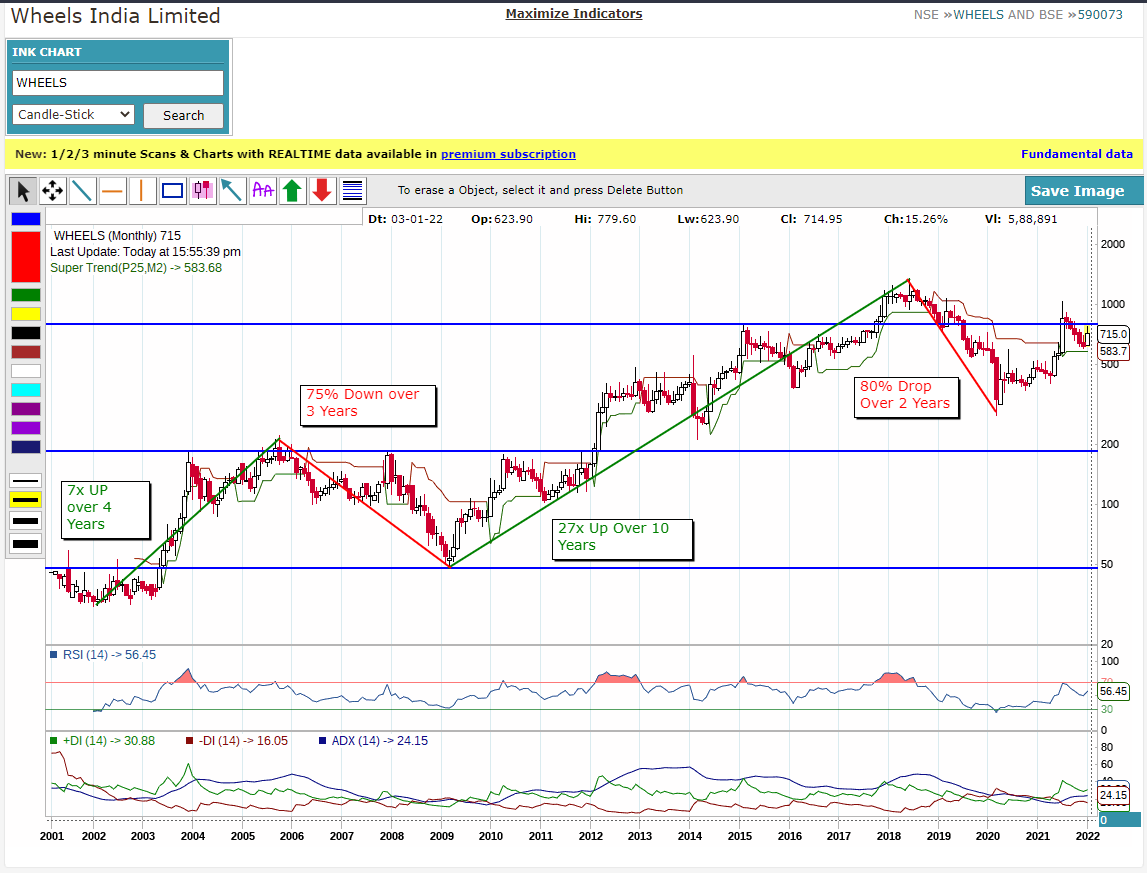Click the WHEELS symbol search field
This screenshot has width=1147, height=873.
[x=118, y=83]
